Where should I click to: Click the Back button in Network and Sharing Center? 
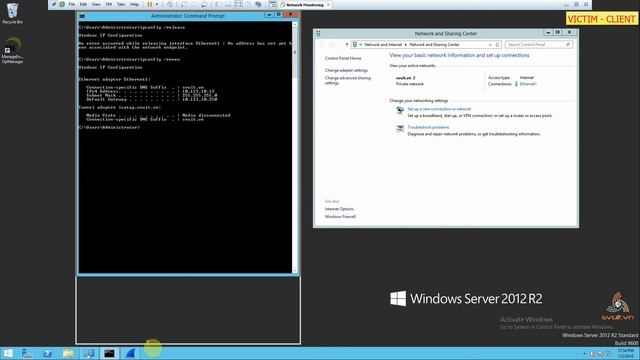click(x=322, y=44)
